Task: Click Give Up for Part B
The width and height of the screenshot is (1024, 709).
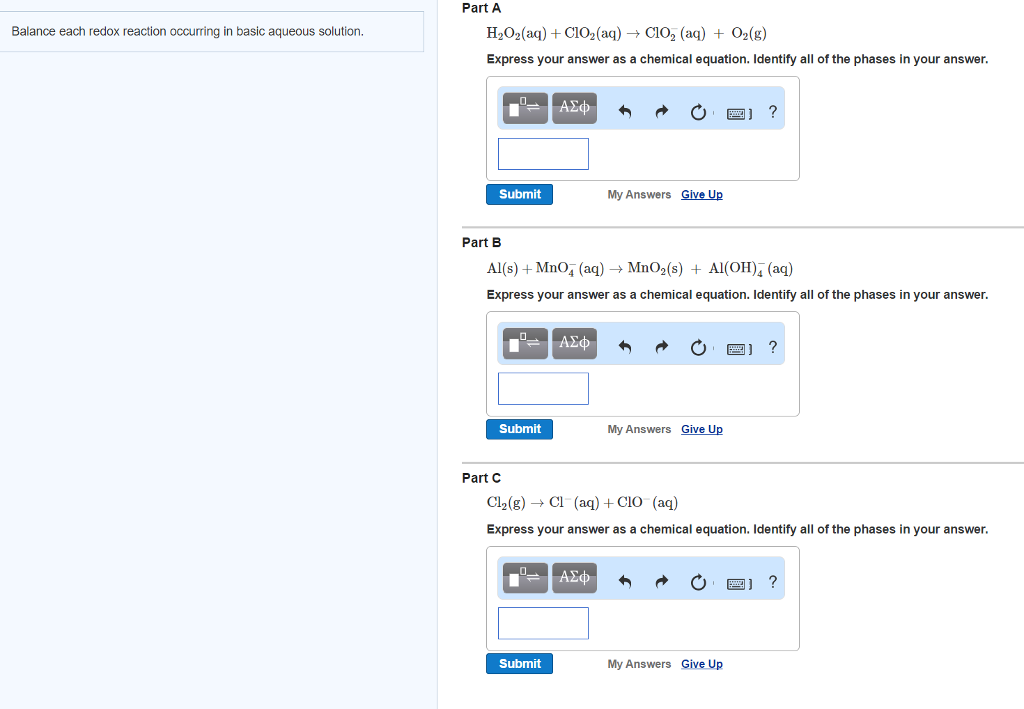Action: 701,429
